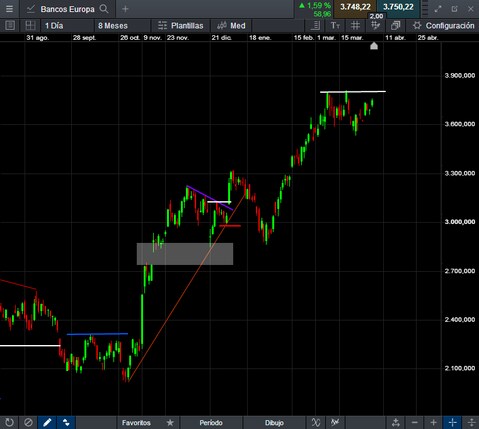479x429 pixels.
Task: Click the pencil drawing tool
Action: click(x=47, y=422)
